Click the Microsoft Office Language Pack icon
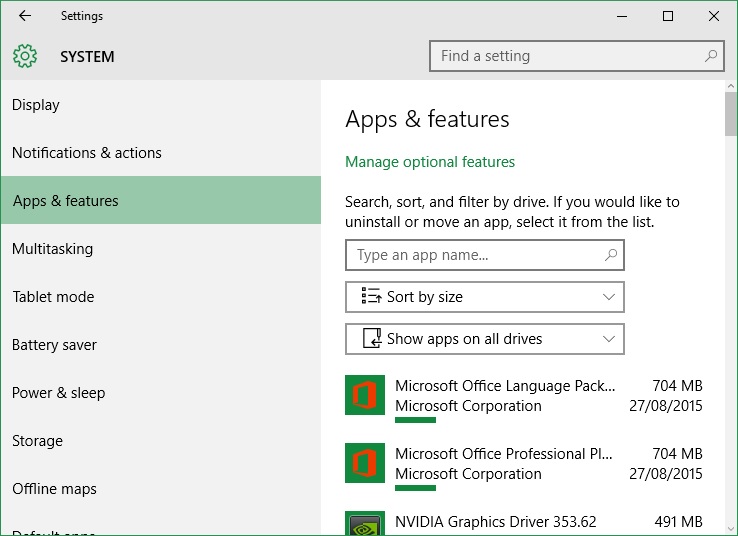 tap(365, 395)
